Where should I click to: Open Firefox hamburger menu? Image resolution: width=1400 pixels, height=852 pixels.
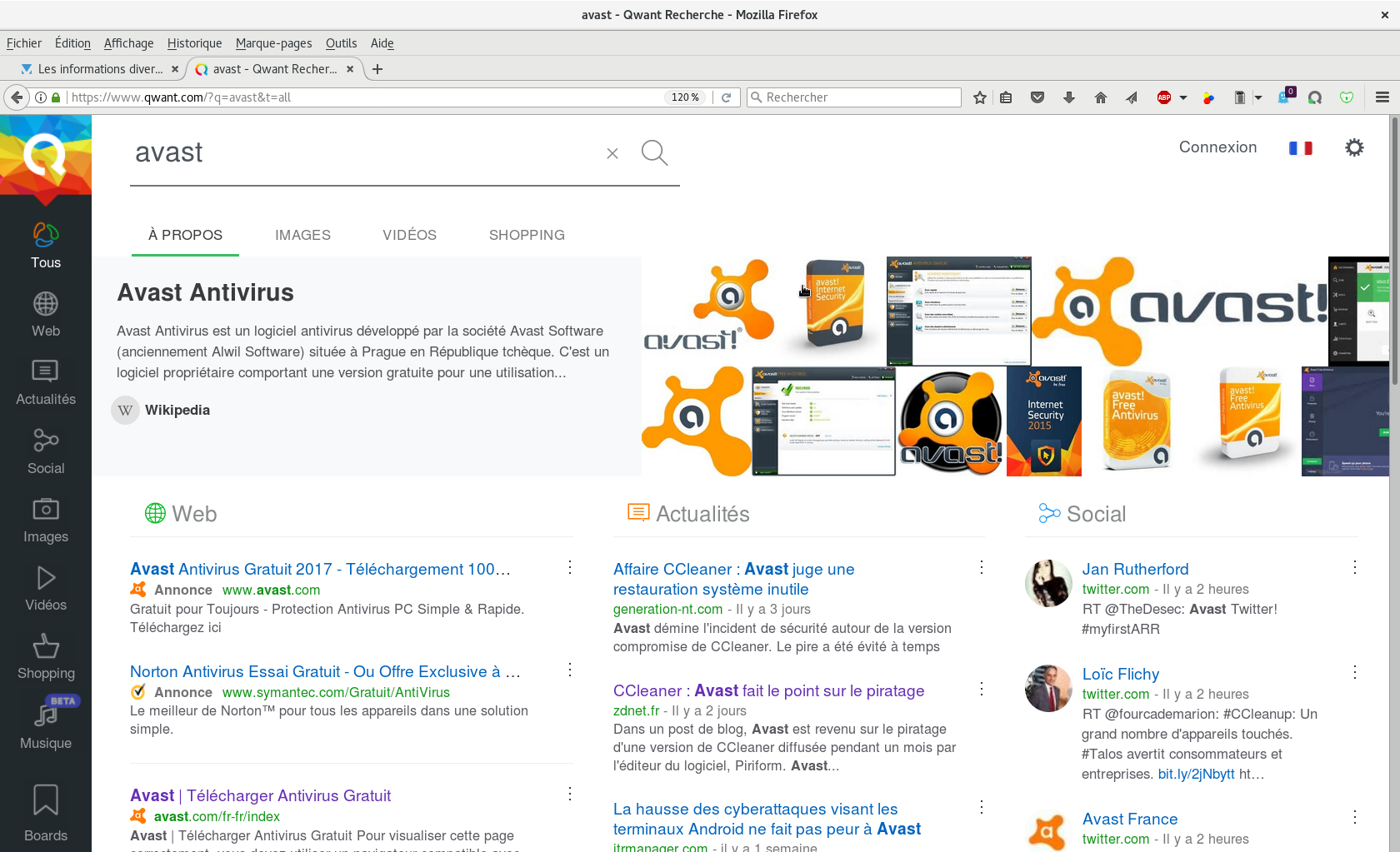click(x=1382, y=97)
